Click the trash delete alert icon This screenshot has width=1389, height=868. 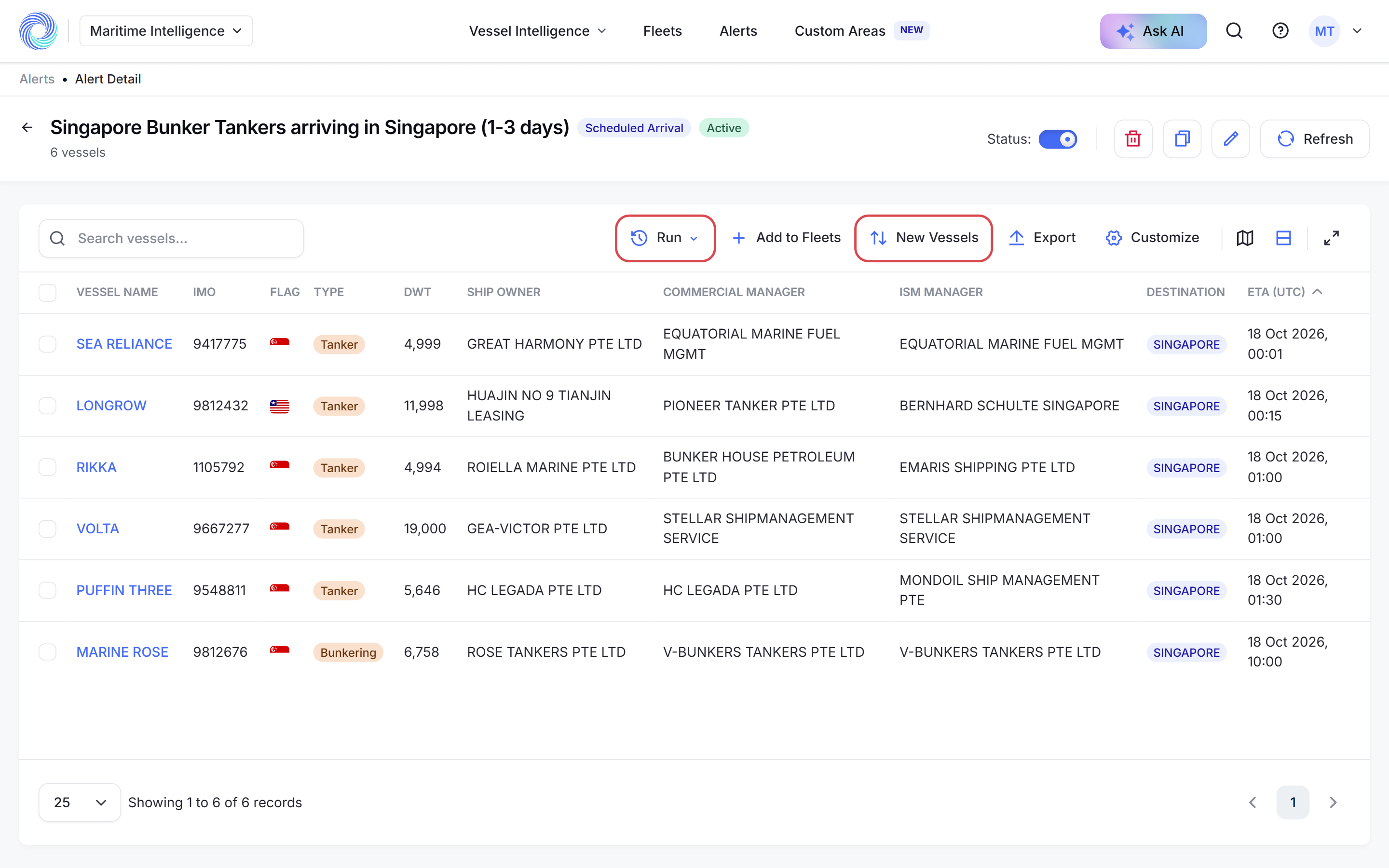tap(1133, 139)
